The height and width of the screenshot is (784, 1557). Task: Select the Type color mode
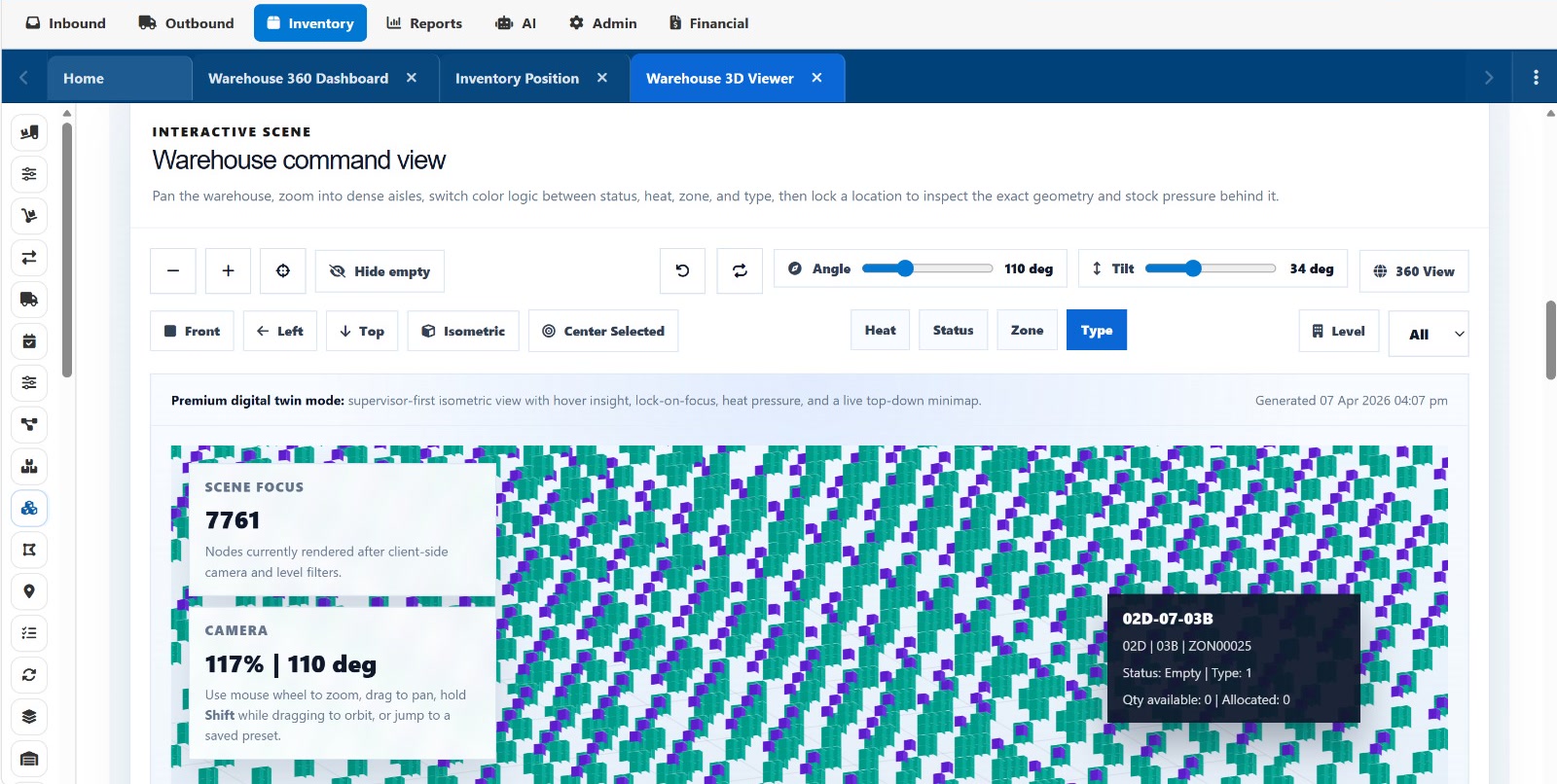(1097, 330)
